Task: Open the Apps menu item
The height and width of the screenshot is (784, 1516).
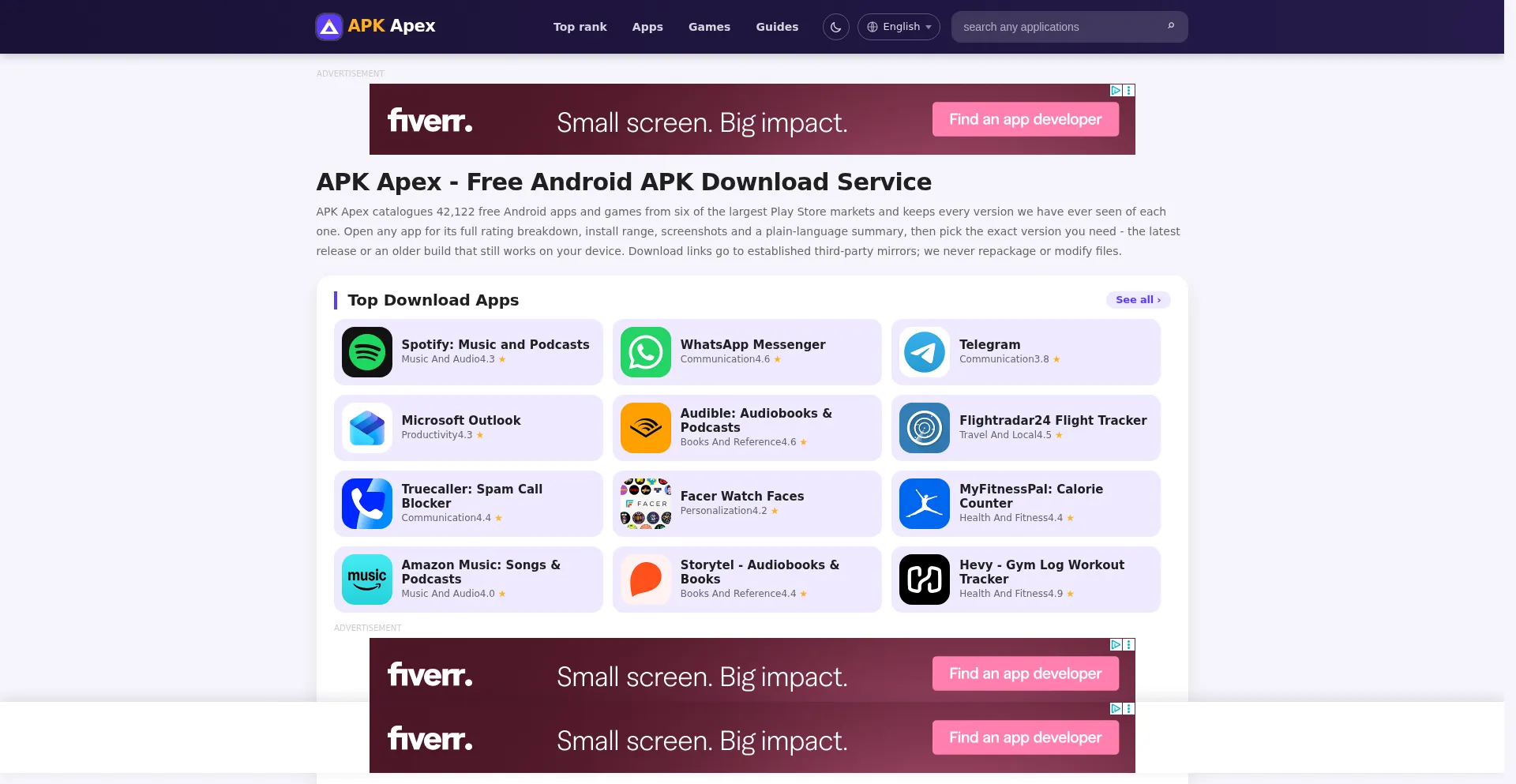Action: click(647, 27)
